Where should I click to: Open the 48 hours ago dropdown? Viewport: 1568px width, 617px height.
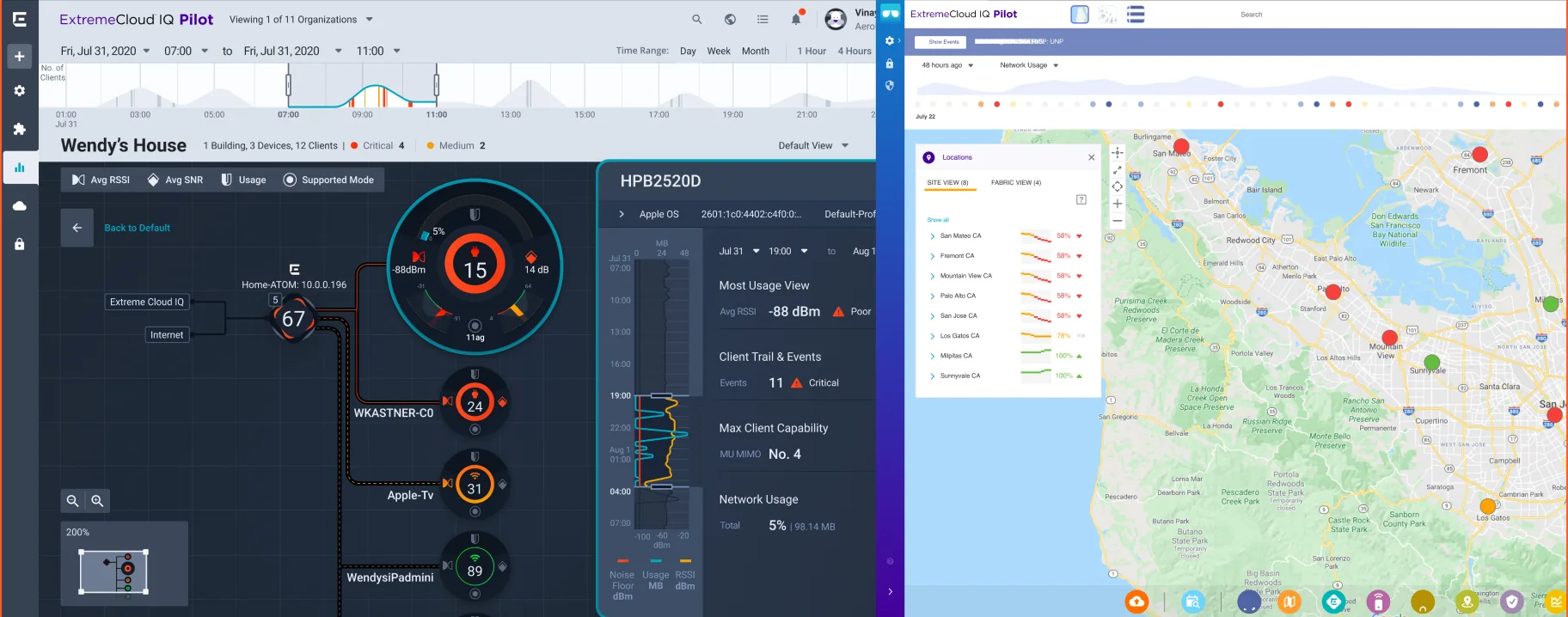[947, 65]
